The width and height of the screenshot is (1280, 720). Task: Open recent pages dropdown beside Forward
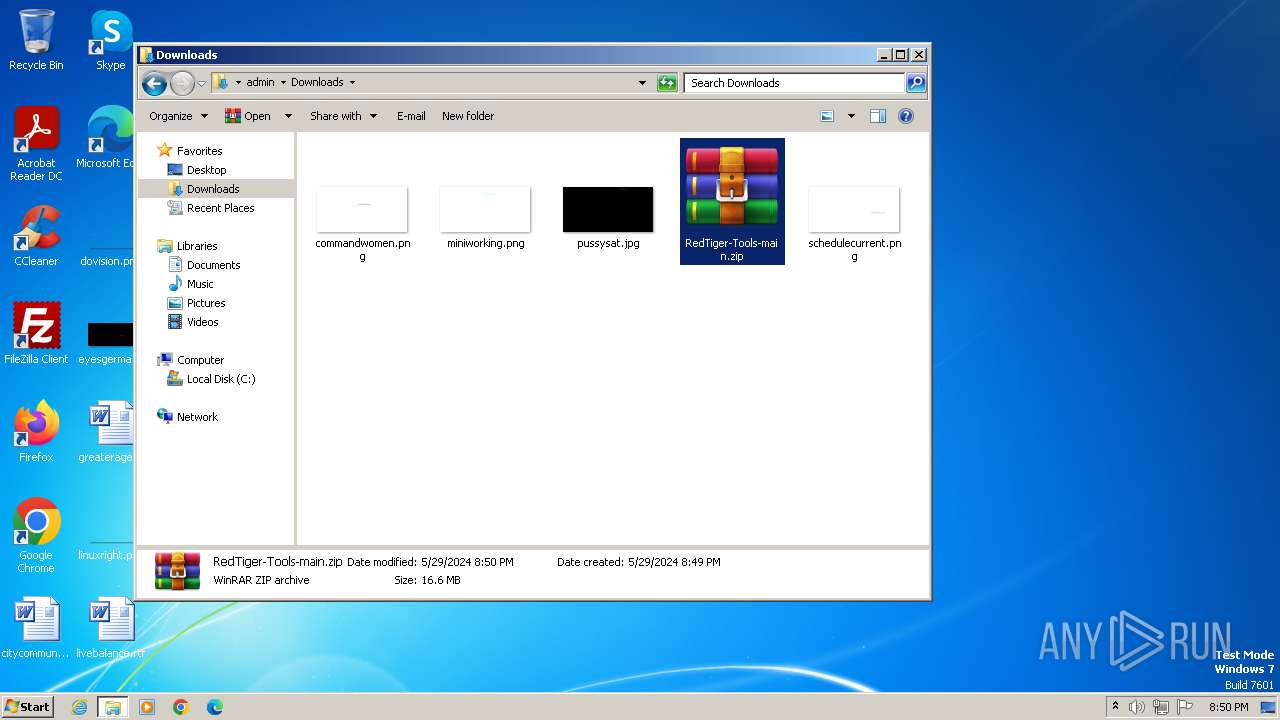(201, 83)
